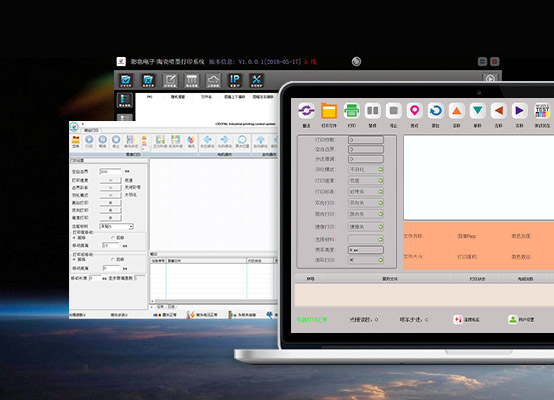Image resolution: width=554 pixels, height=400 pixels.
Task: Click the nozzle TEST pattern icon
Action: click(x=542, y=111)
